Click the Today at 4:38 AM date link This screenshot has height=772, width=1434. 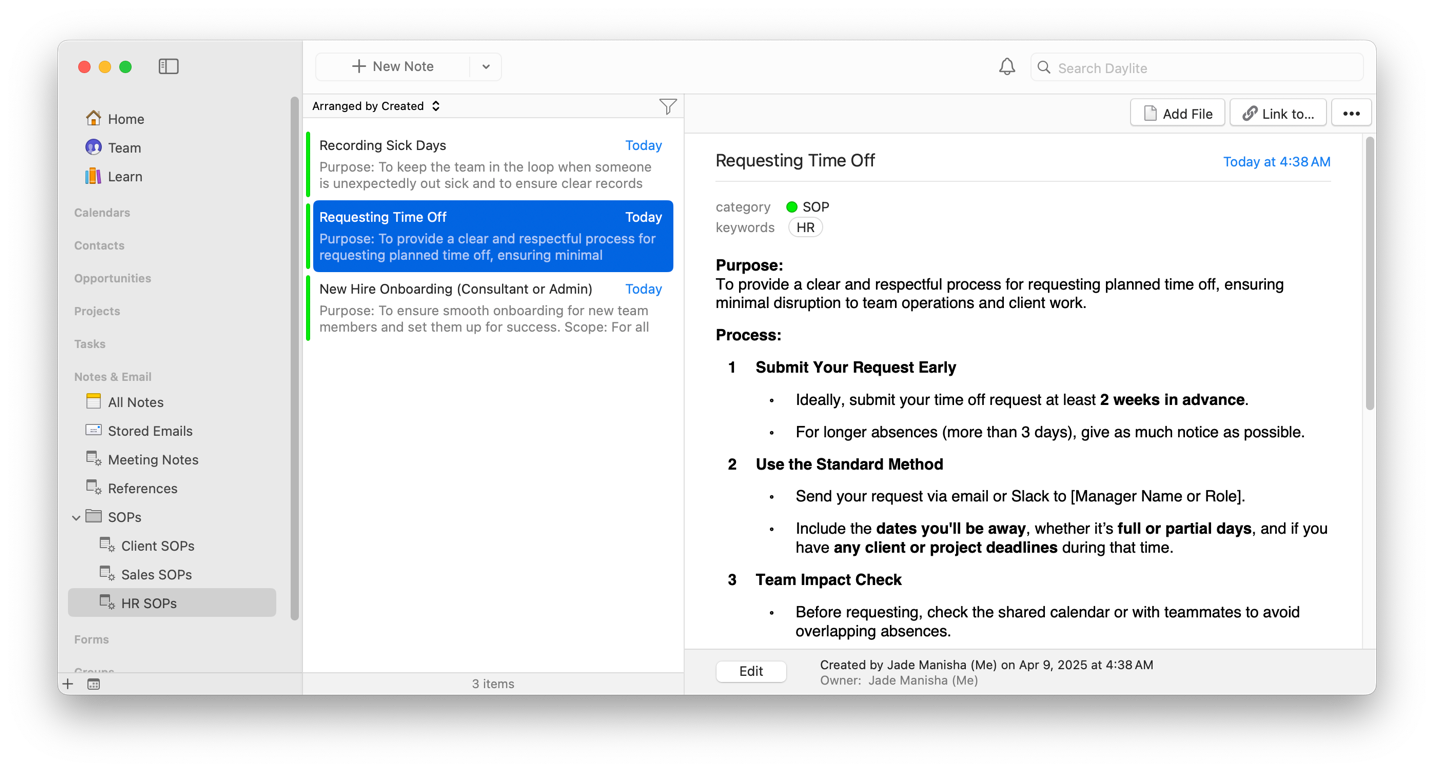1276,161
